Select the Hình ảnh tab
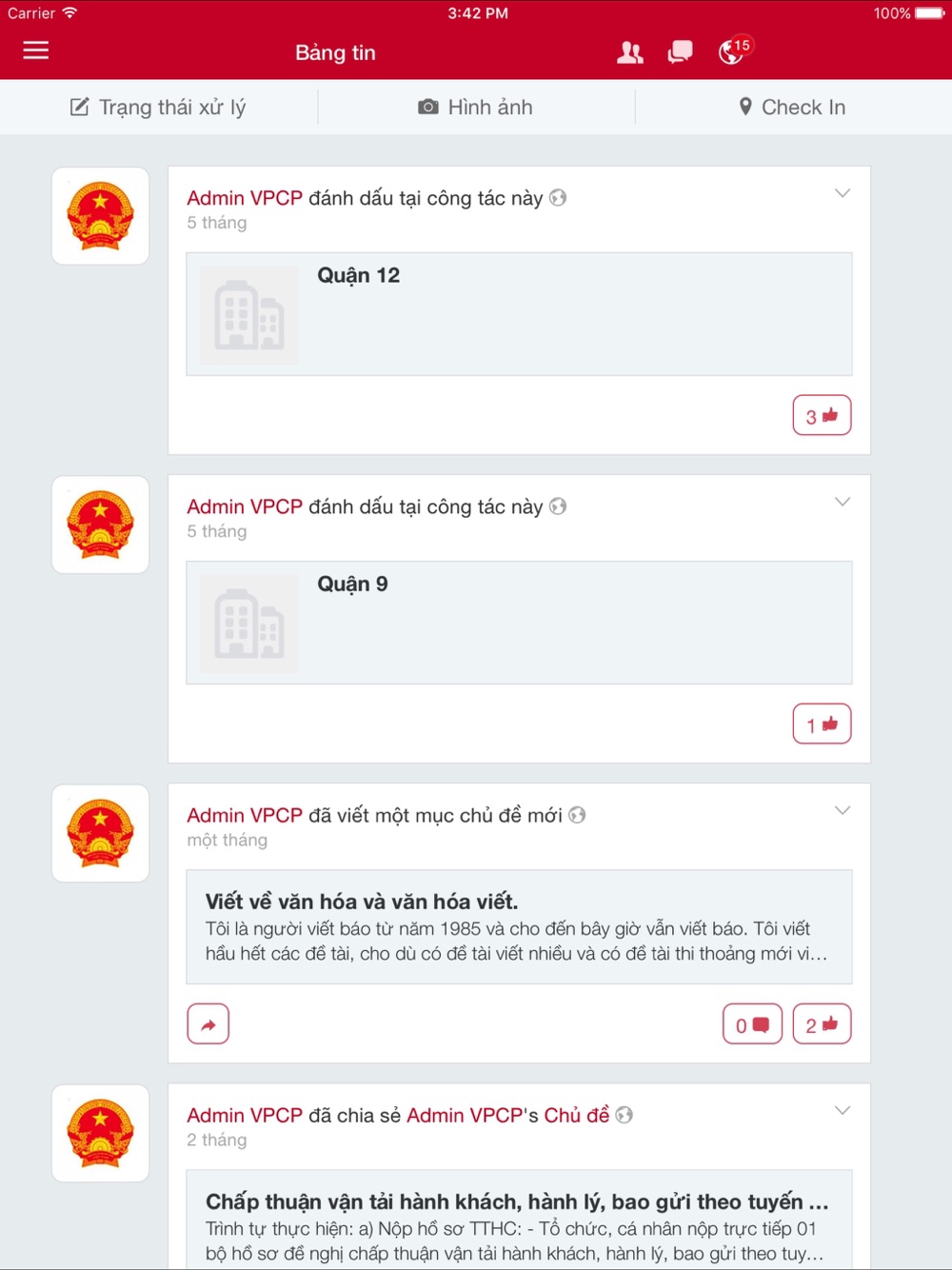952x1270 pixels. 476,108
